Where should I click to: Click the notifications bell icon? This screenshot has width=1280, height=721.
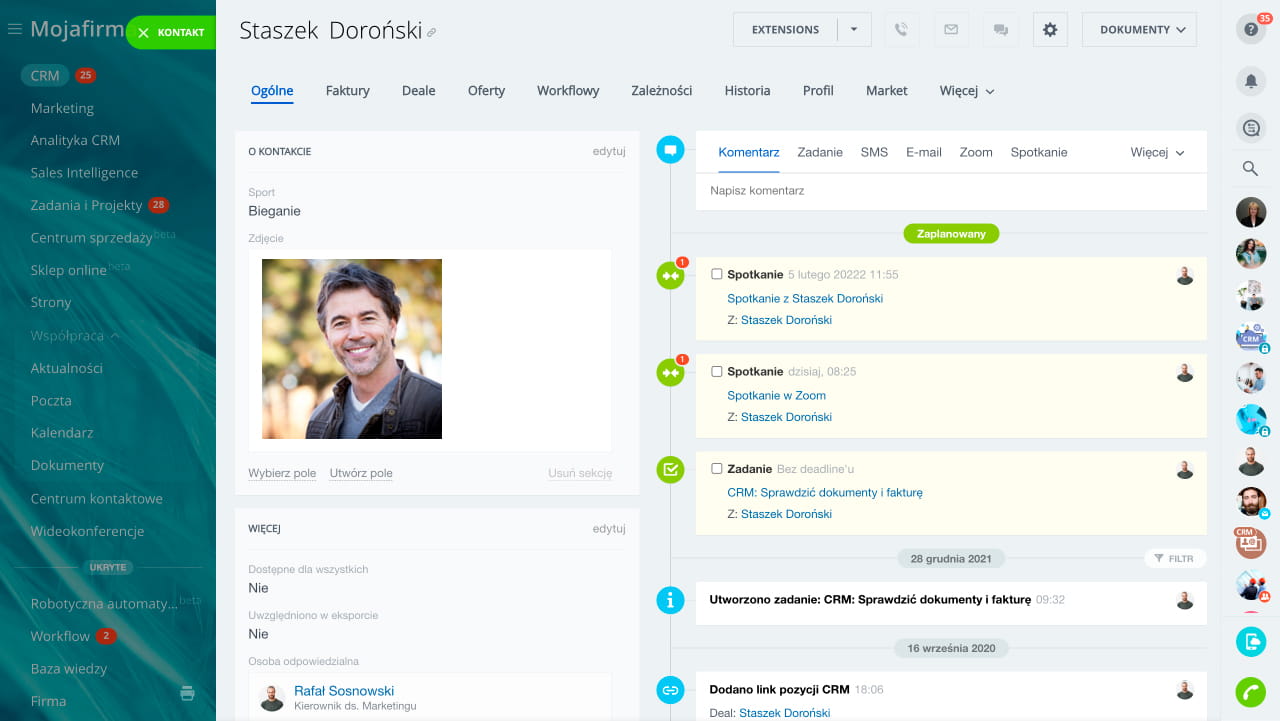point(1250,81)
